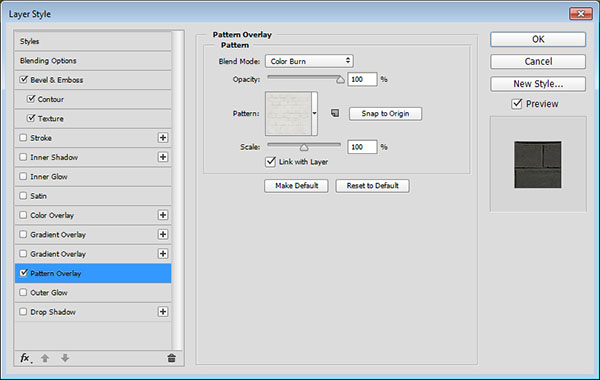The image size is (600, 380).
Task: Add another Color Overlay with plus icon
Action: pos(163,215)
